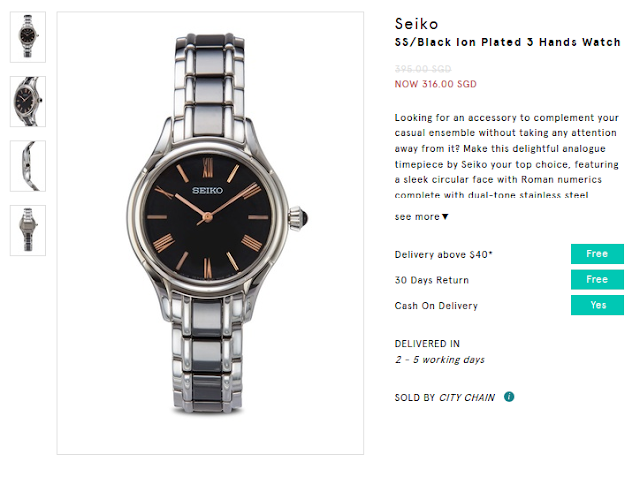Click the NOW 316.00 SGD sale price
This screenshot has height=492, width=640.
436,84
